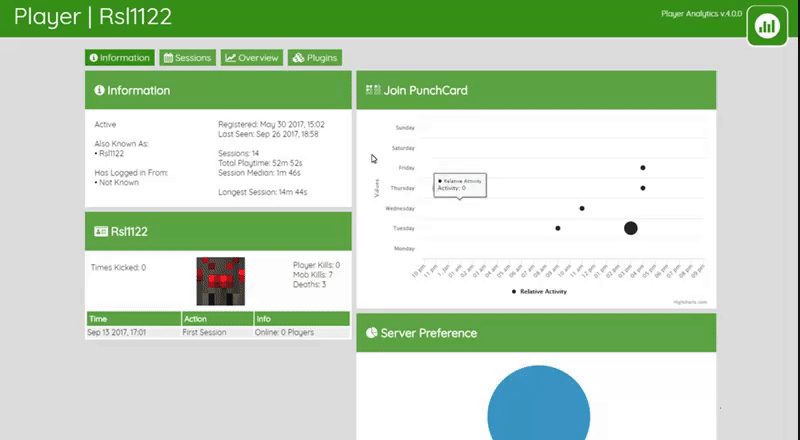Click the Thursday activity data point
The image size is (800, 440).
point(642,188)
